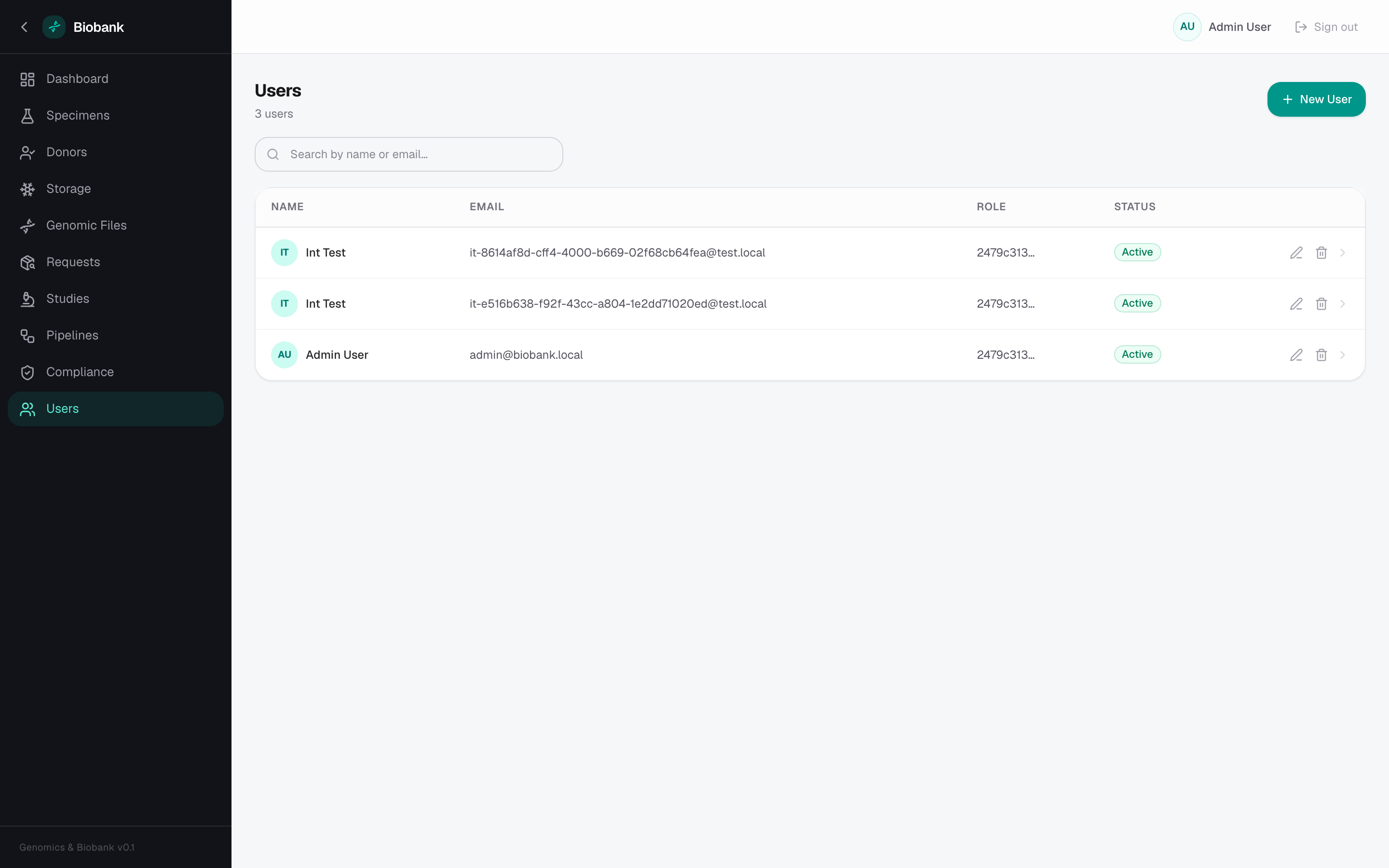Go to Studies
This screenshot has width=1389, height=868.
click(115, 299)
